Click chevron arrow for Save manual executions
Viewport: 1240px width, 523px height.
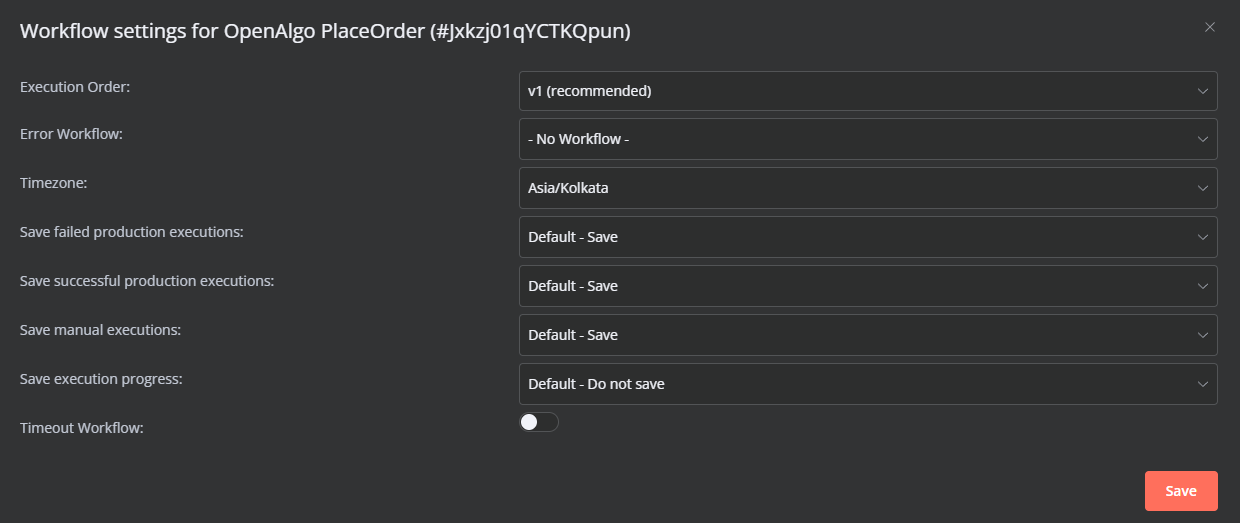1202,335
